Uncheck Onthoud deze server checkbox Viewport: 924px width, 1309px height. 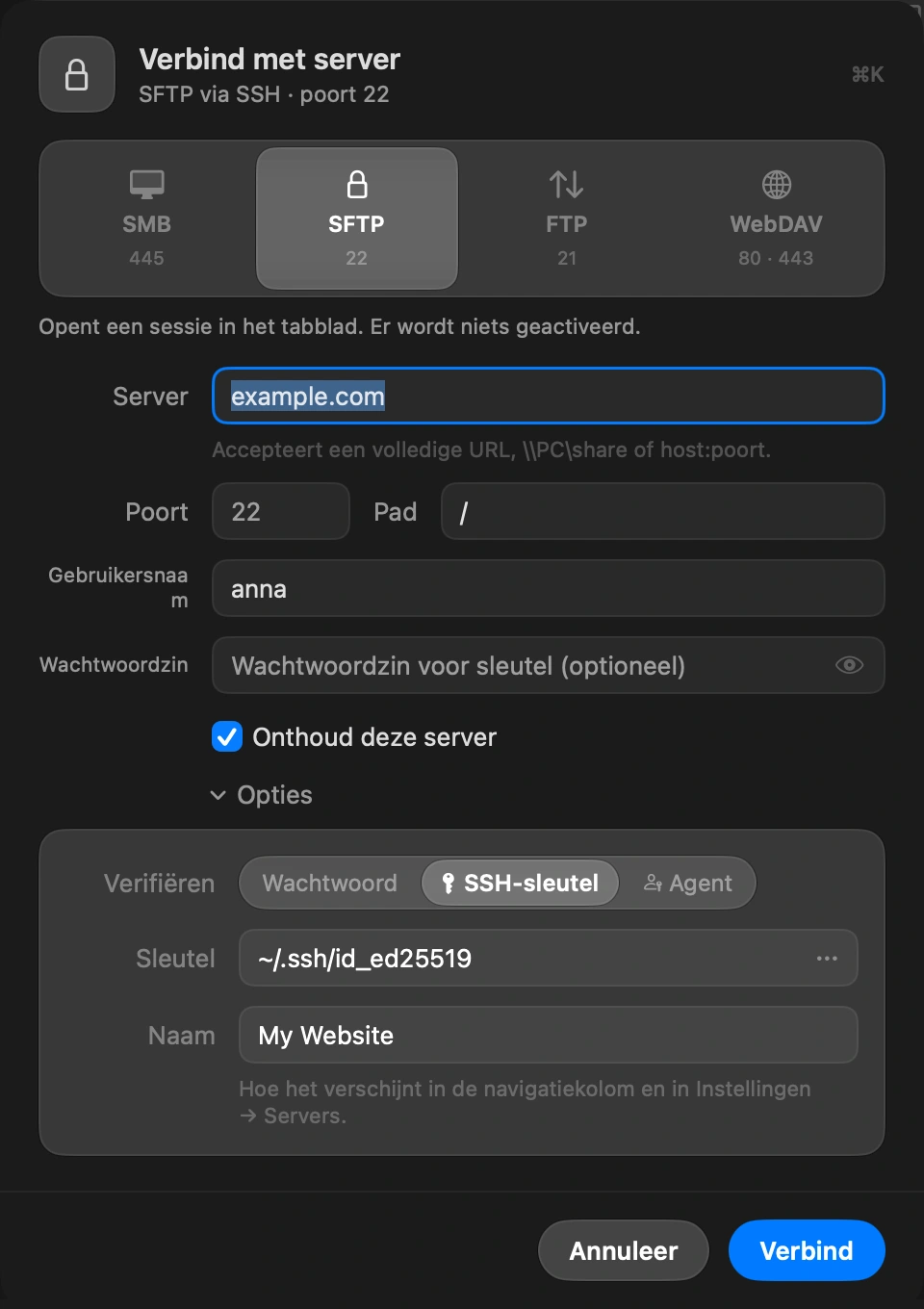click(x=227, y=737)
